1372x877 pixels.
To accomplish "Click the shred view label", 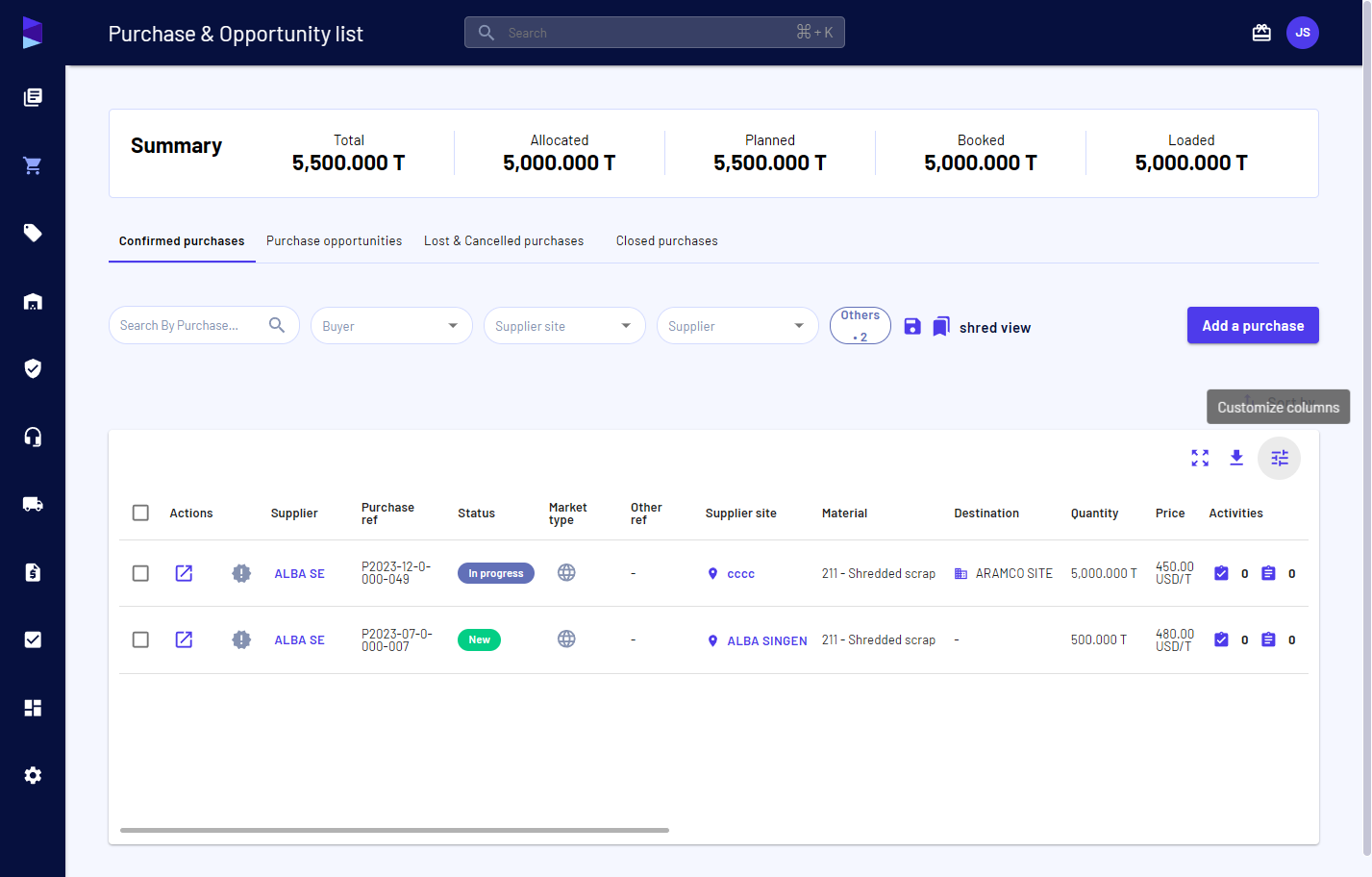I will click(995, 328).
